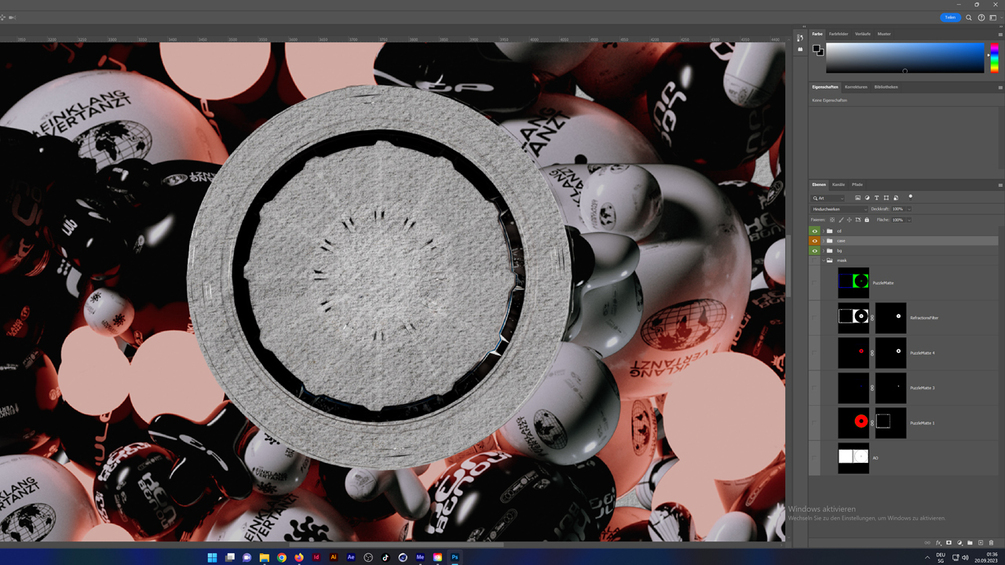Select the AO layer thumbnail
This screenshot has height=565, width=1005.
[x=853, y=458]
